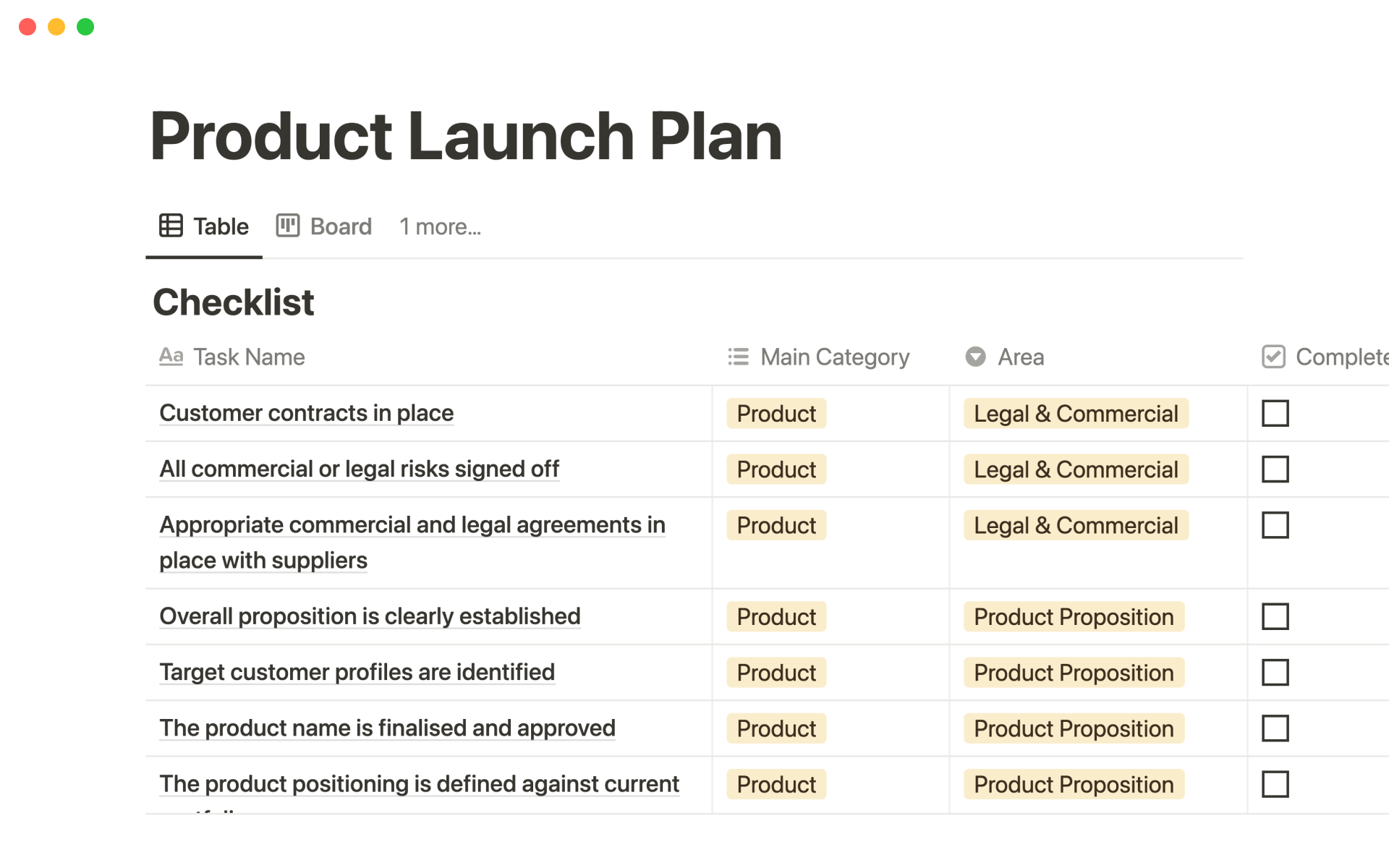Click the Legal & Commercial tag in first row

point(1075,414)
